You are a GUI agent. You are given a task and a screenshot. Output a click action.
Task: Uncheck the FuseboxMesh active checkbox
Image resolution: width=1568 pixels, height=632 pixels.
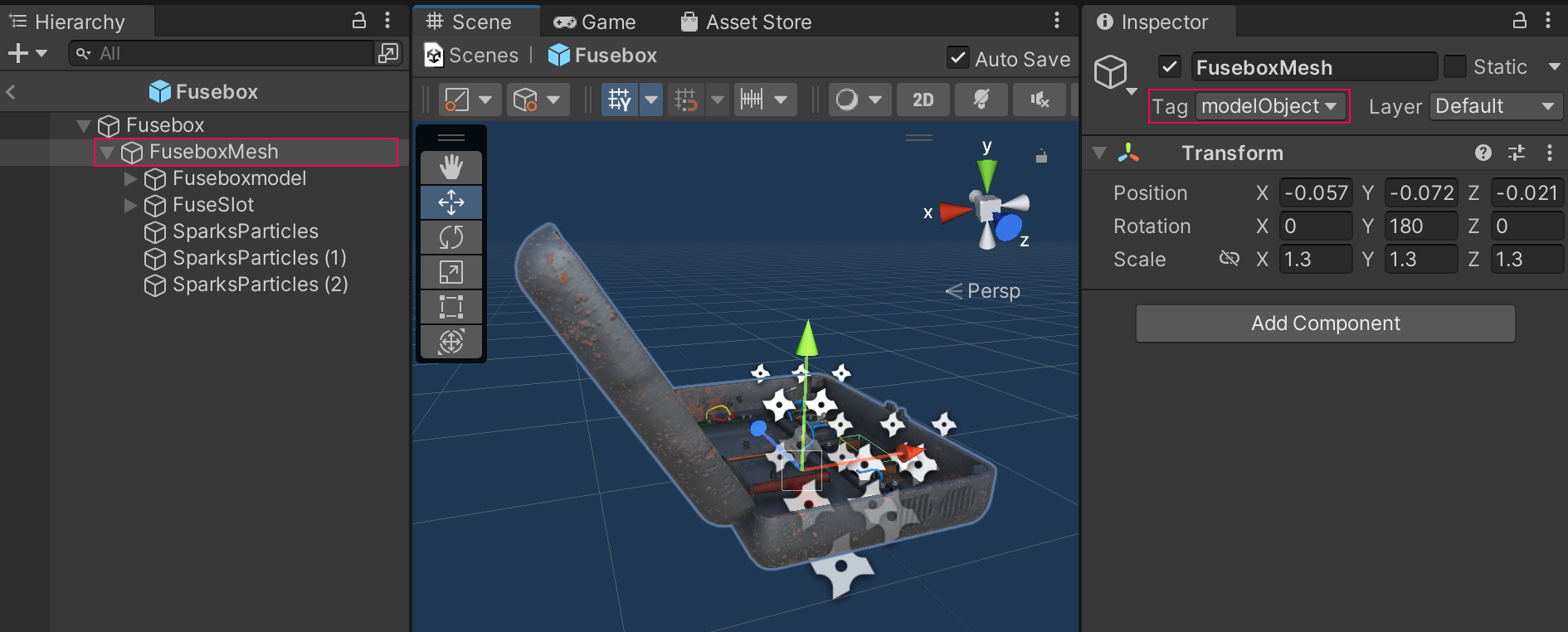[x=1170, y=66]
